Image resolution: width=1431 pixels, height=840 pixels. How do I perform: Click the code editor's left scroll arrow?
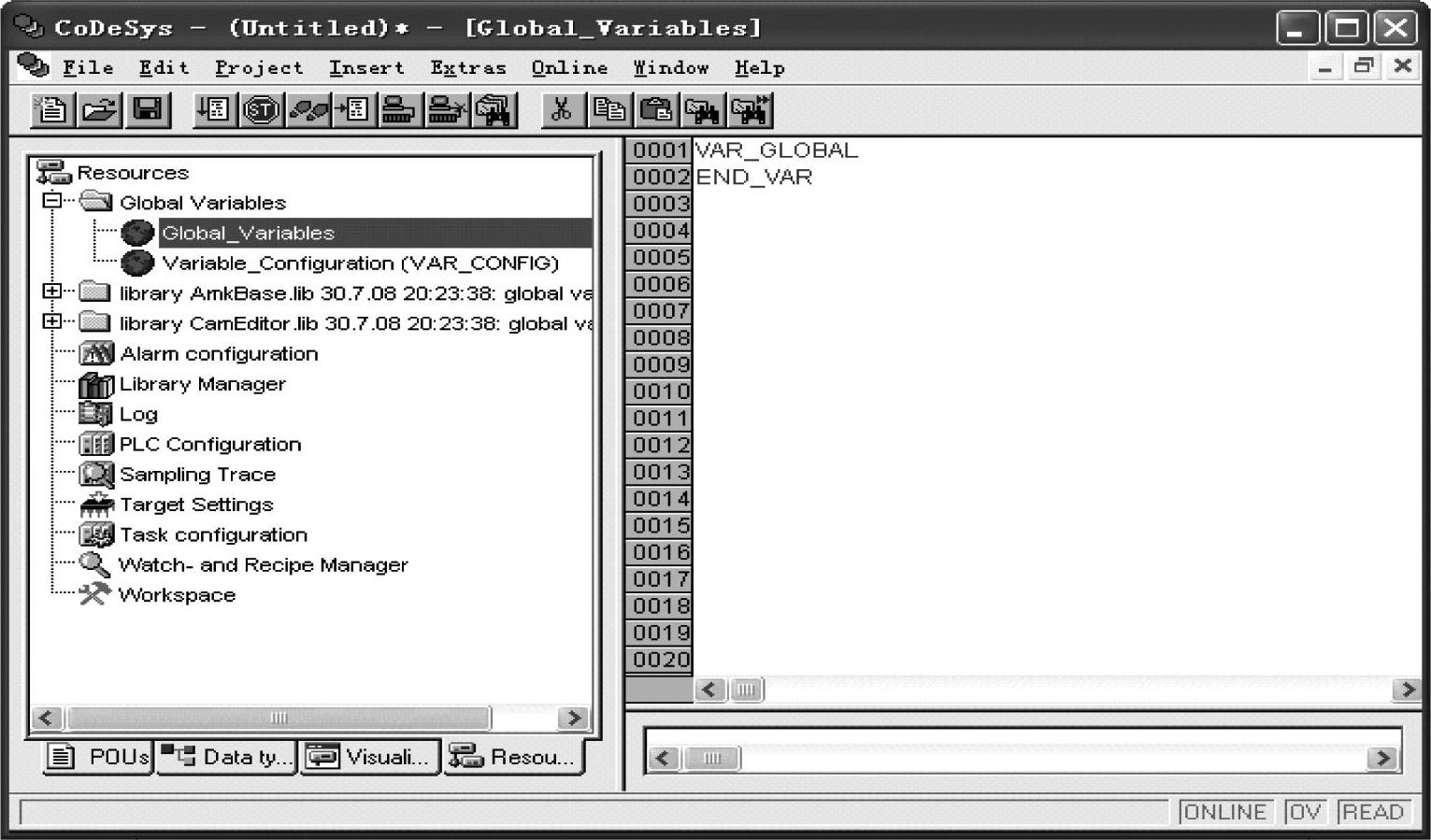709,690
